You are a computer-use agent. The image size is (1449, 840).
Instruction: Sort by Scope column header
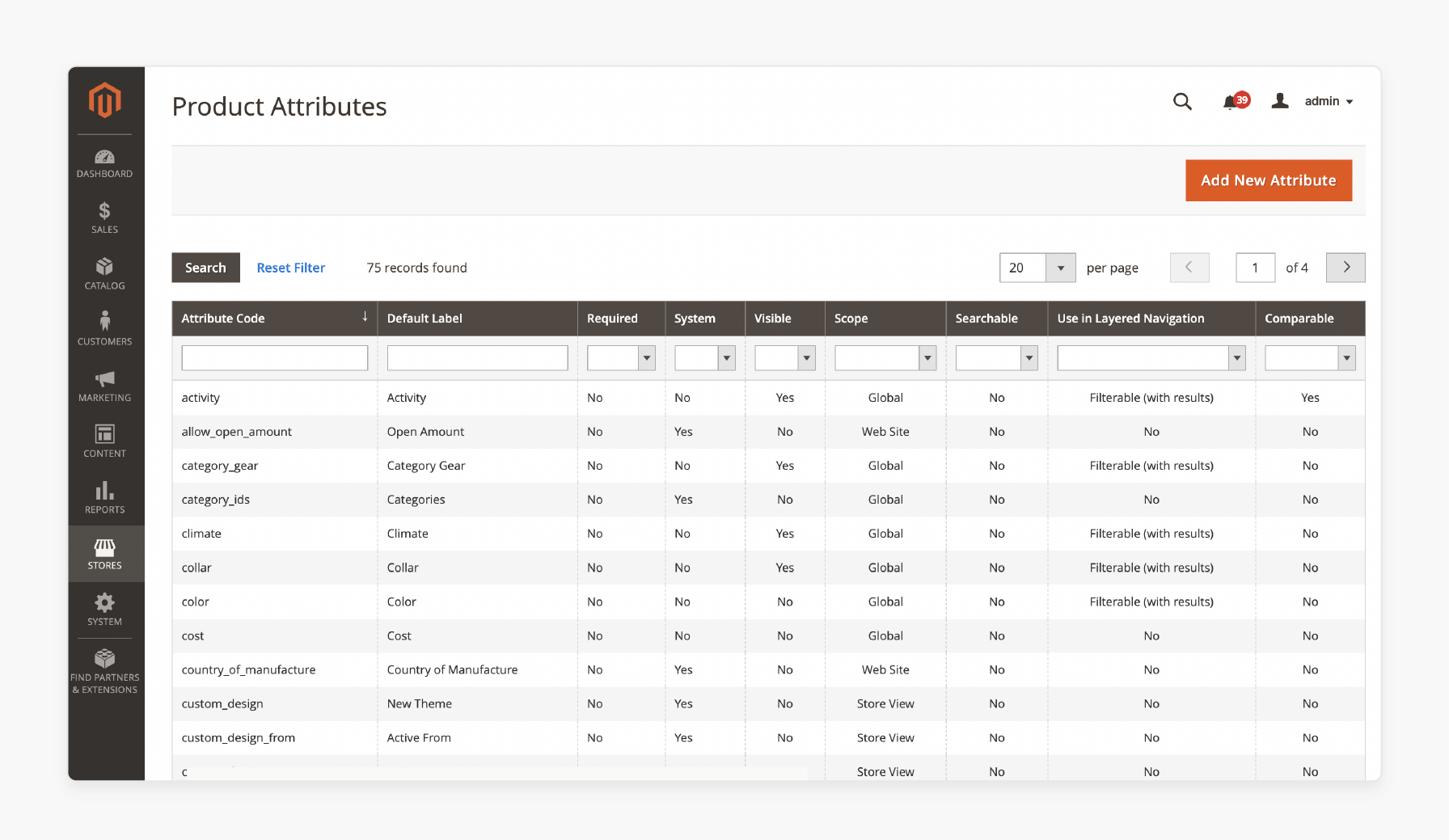[885, 319]
